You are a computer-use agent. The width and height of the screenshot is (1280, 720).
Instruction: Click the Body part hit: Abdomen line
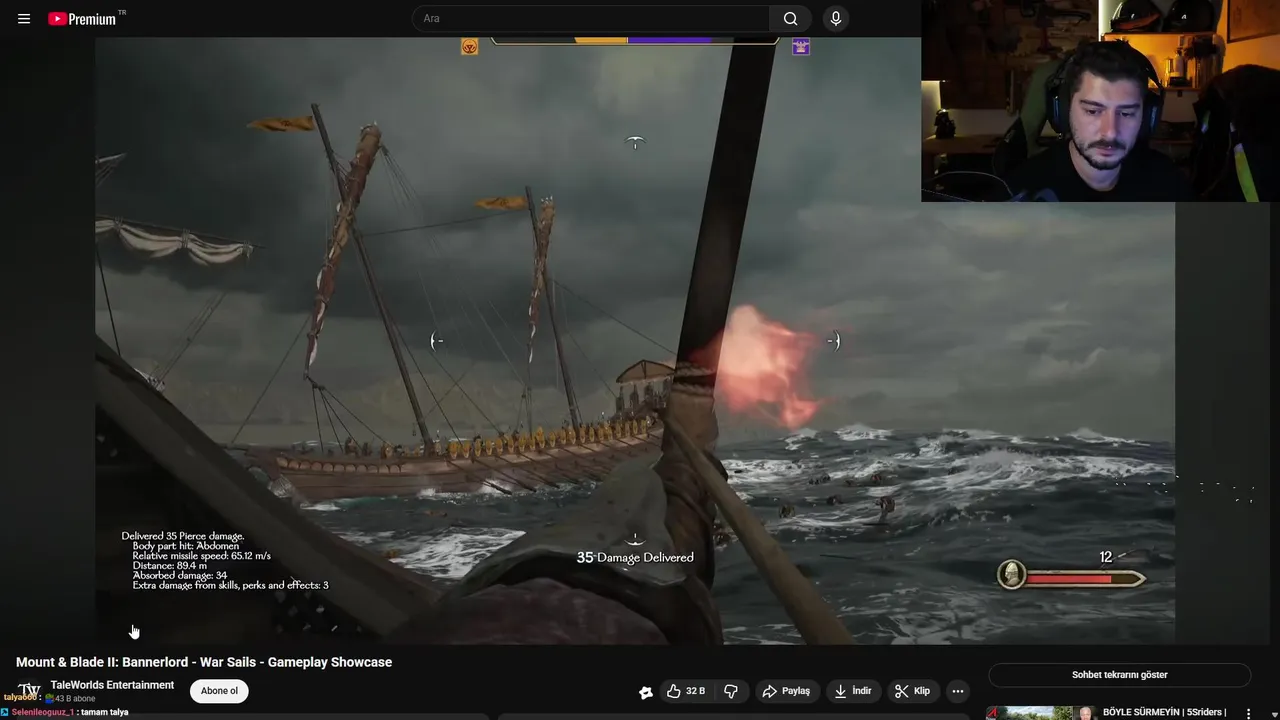point(186,546)
